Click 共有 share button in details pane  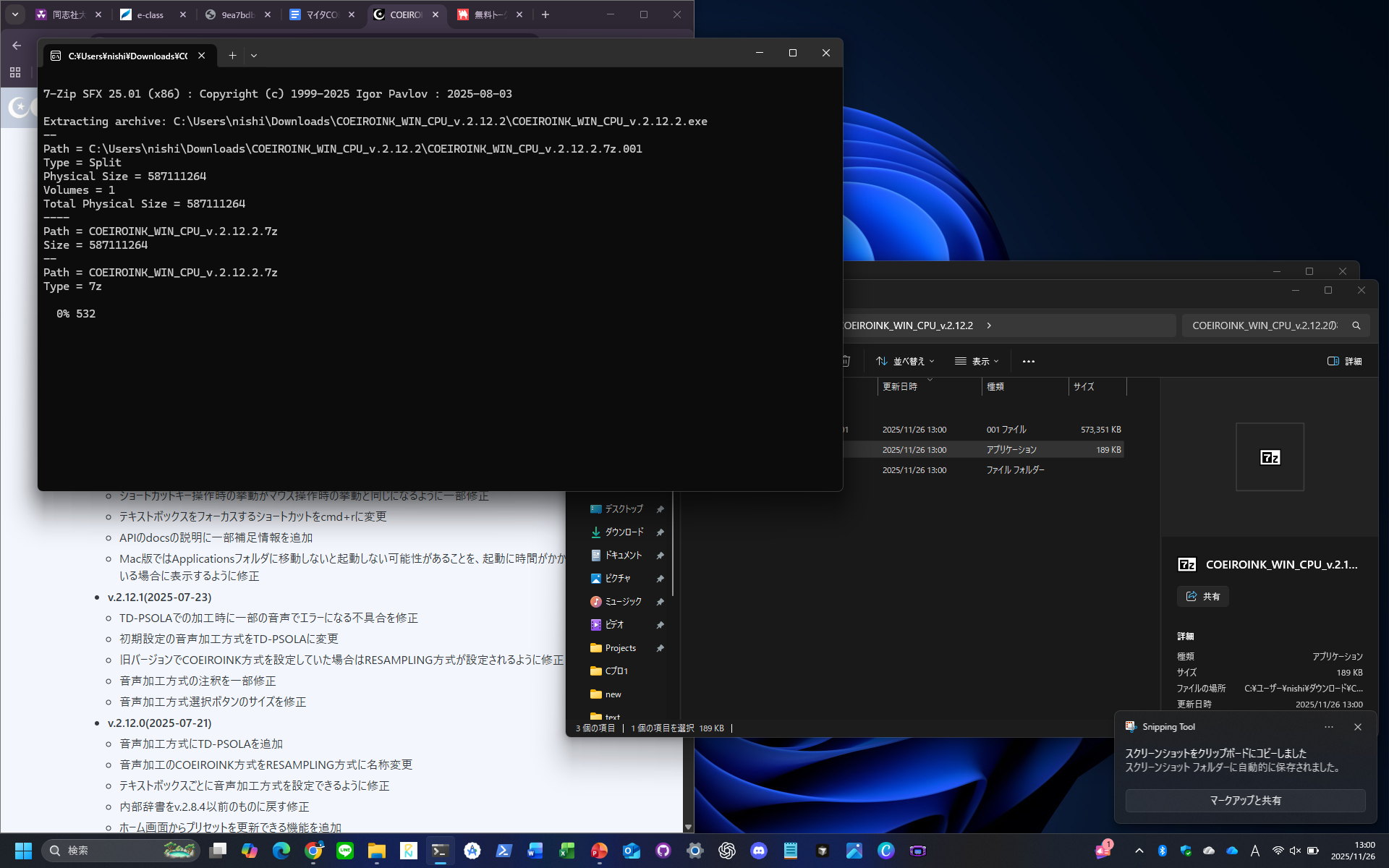[1203, 597]
